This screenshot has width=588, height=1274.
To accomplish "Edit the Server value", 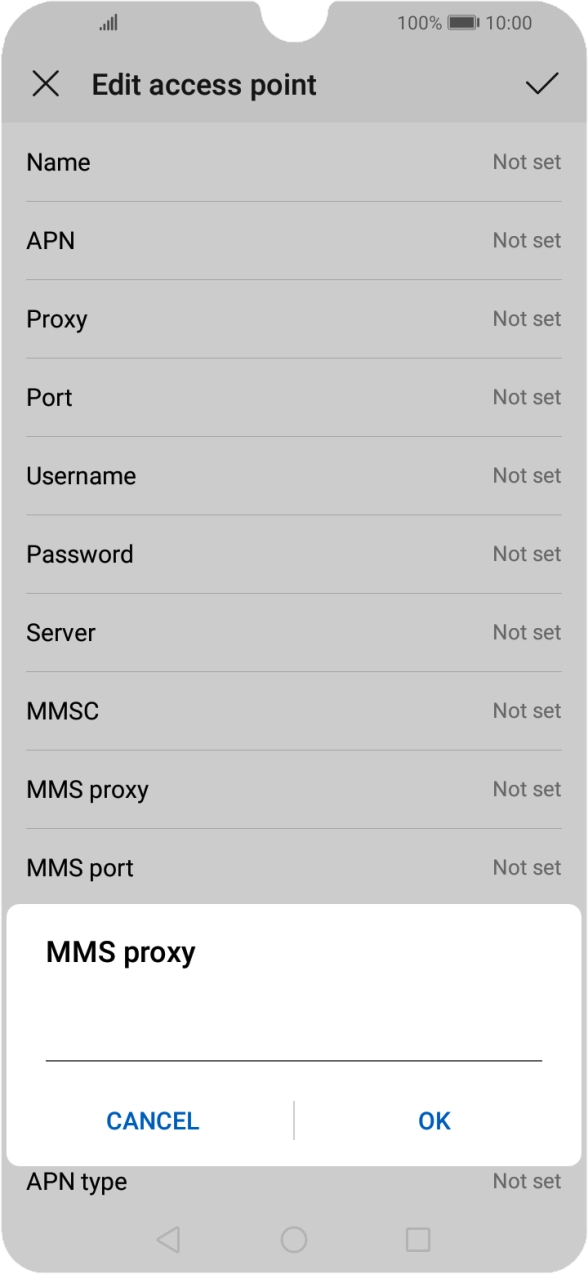I will pyautogui.click(x=294, y=632).
